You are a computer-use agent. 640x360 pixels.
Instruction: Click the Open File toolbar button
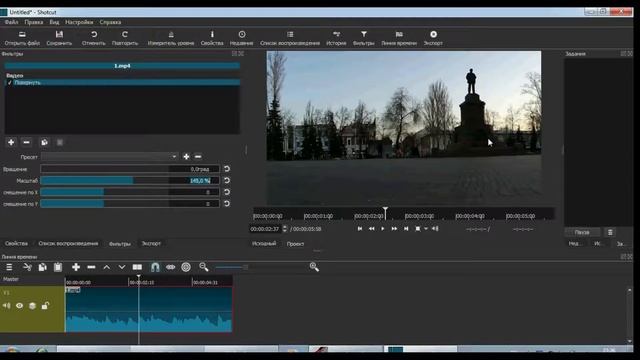[22, 38]
